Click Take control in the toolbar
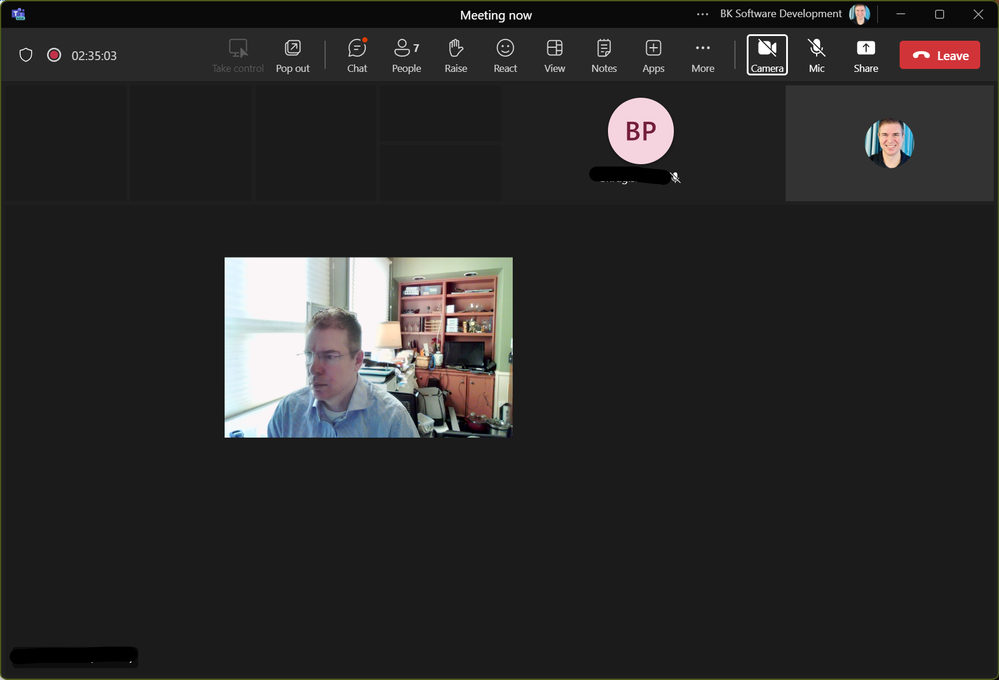This screenshot has width=999, height=680. pyautogui.click(x=238, y=55)
